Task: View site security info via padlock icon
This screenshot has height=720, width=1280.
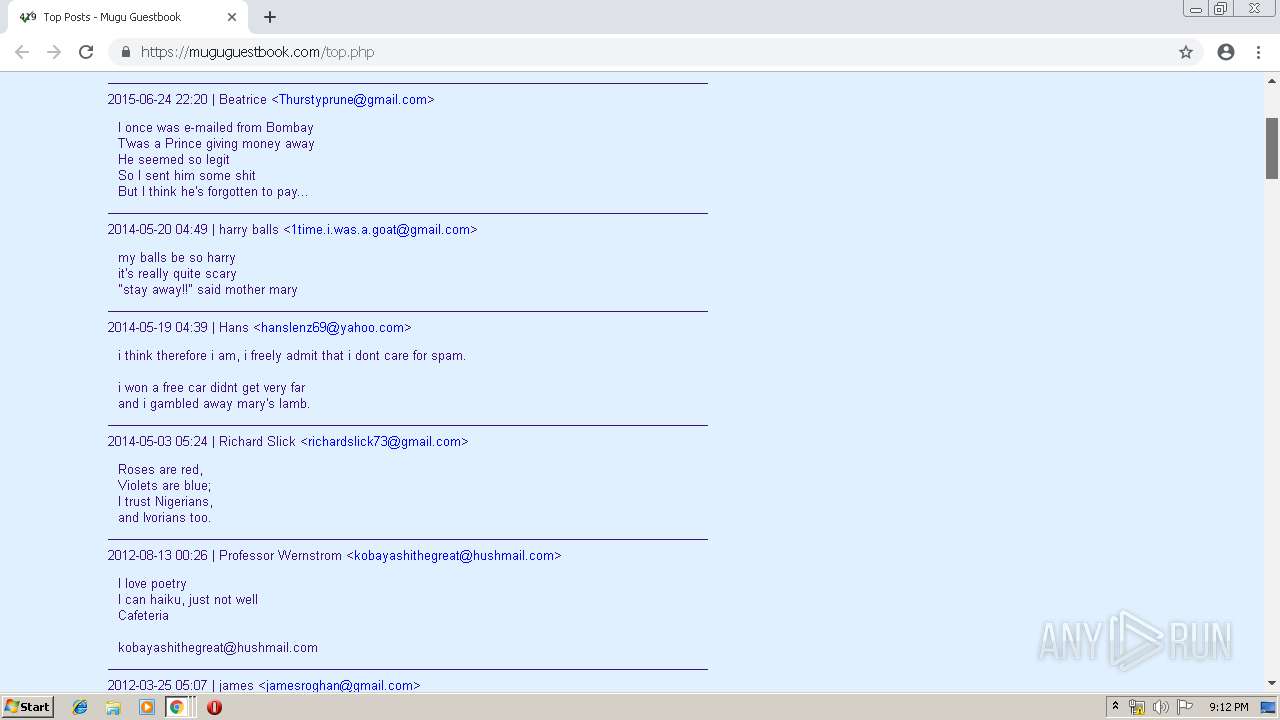Action: point(126,52)
